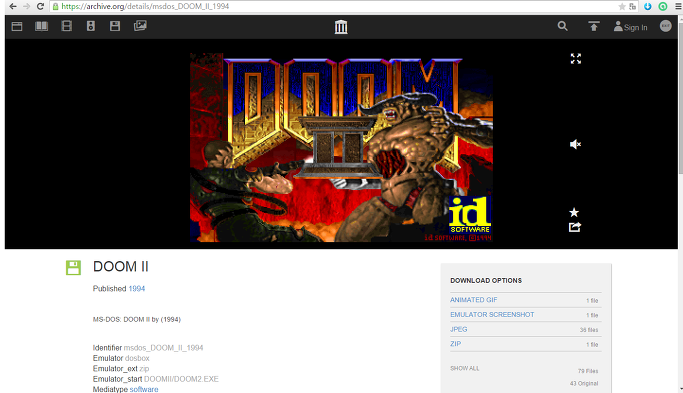
Task: Toggle emulator mute speaker icon
Action: [575, 144]
